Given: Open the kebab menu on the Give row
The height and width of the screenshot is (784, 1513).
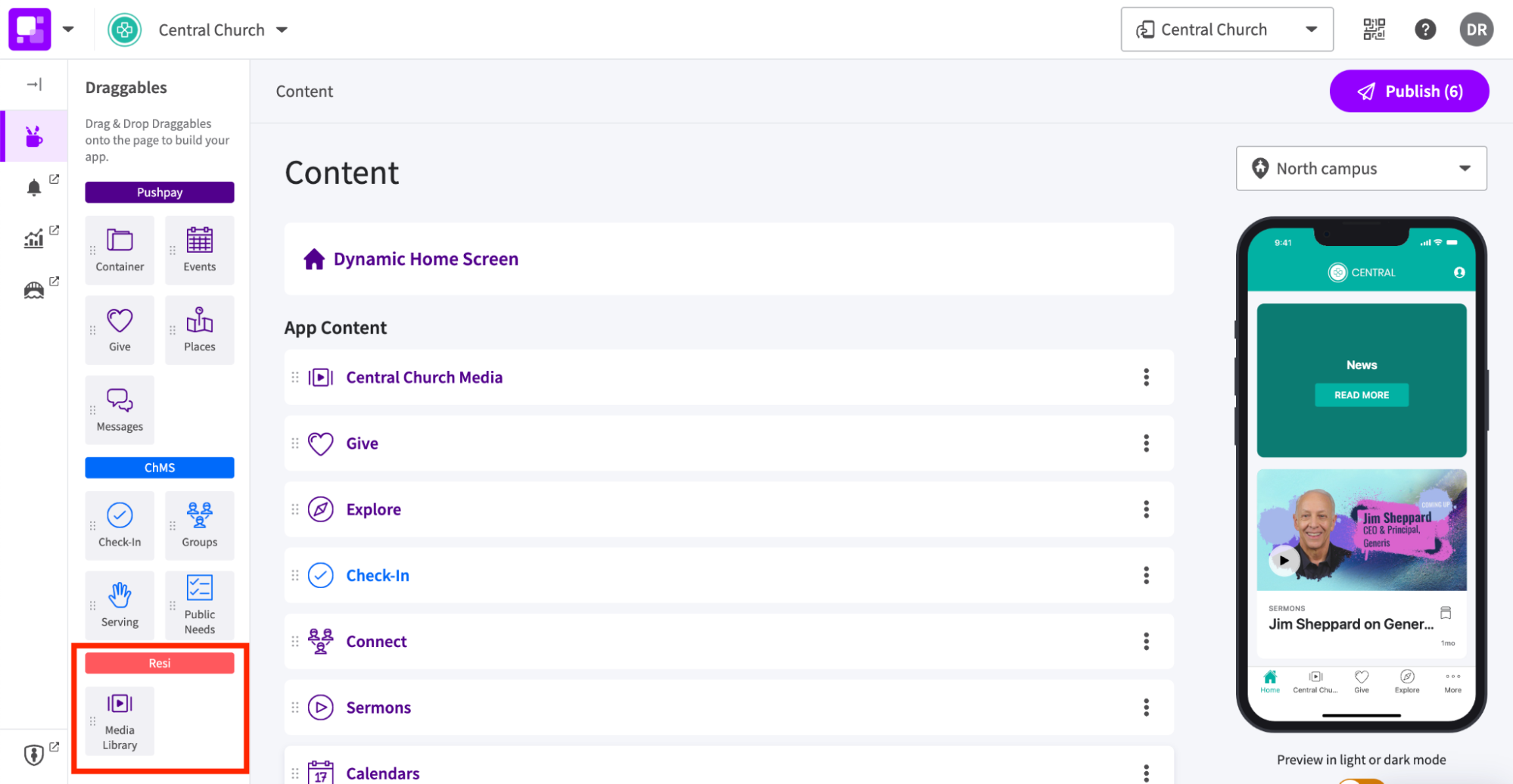Looking at the screenshot, I should point(1147,443).
